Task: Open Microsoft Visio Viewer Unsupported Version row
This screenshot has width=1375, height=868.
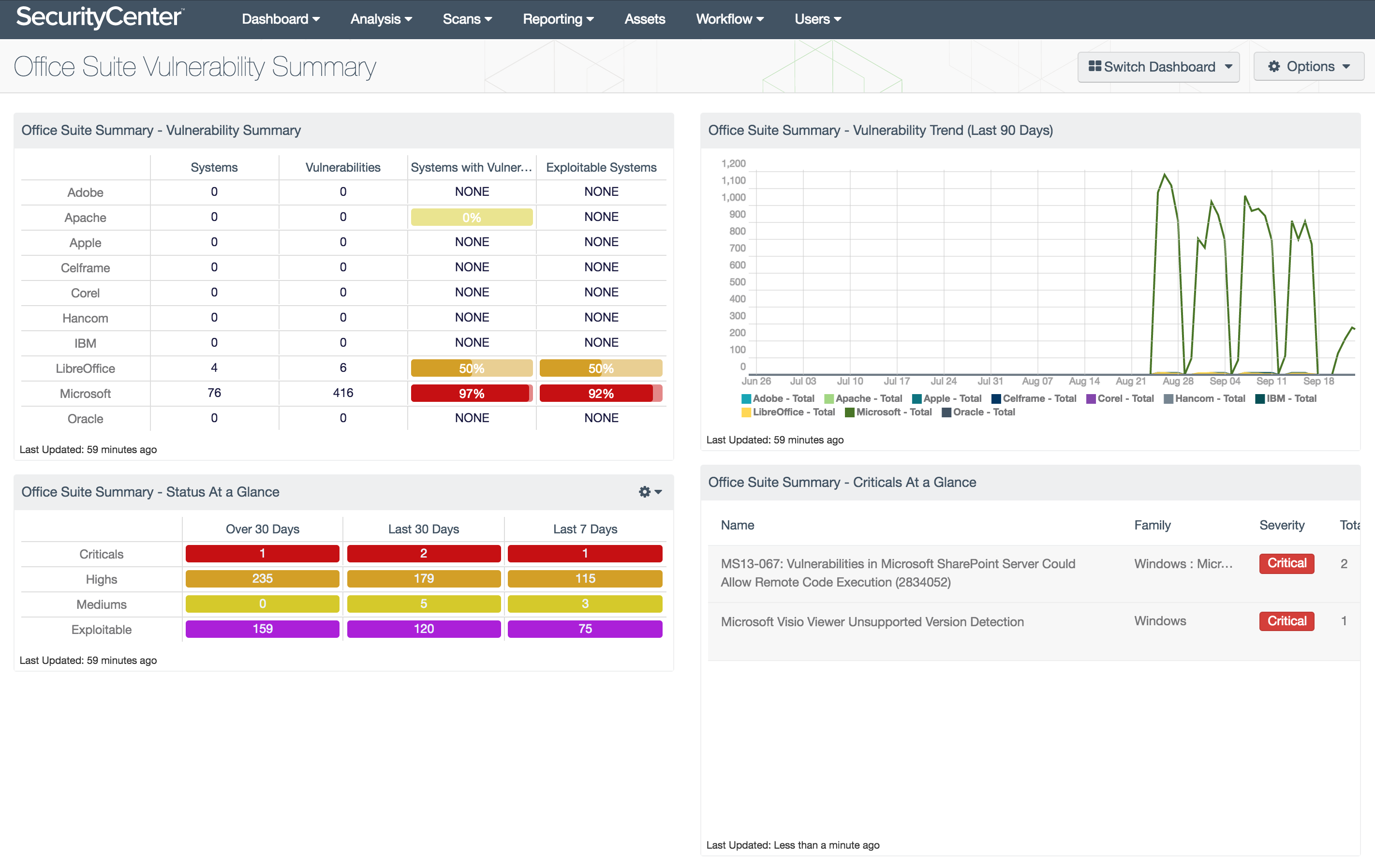Action: click(1034, 631)
